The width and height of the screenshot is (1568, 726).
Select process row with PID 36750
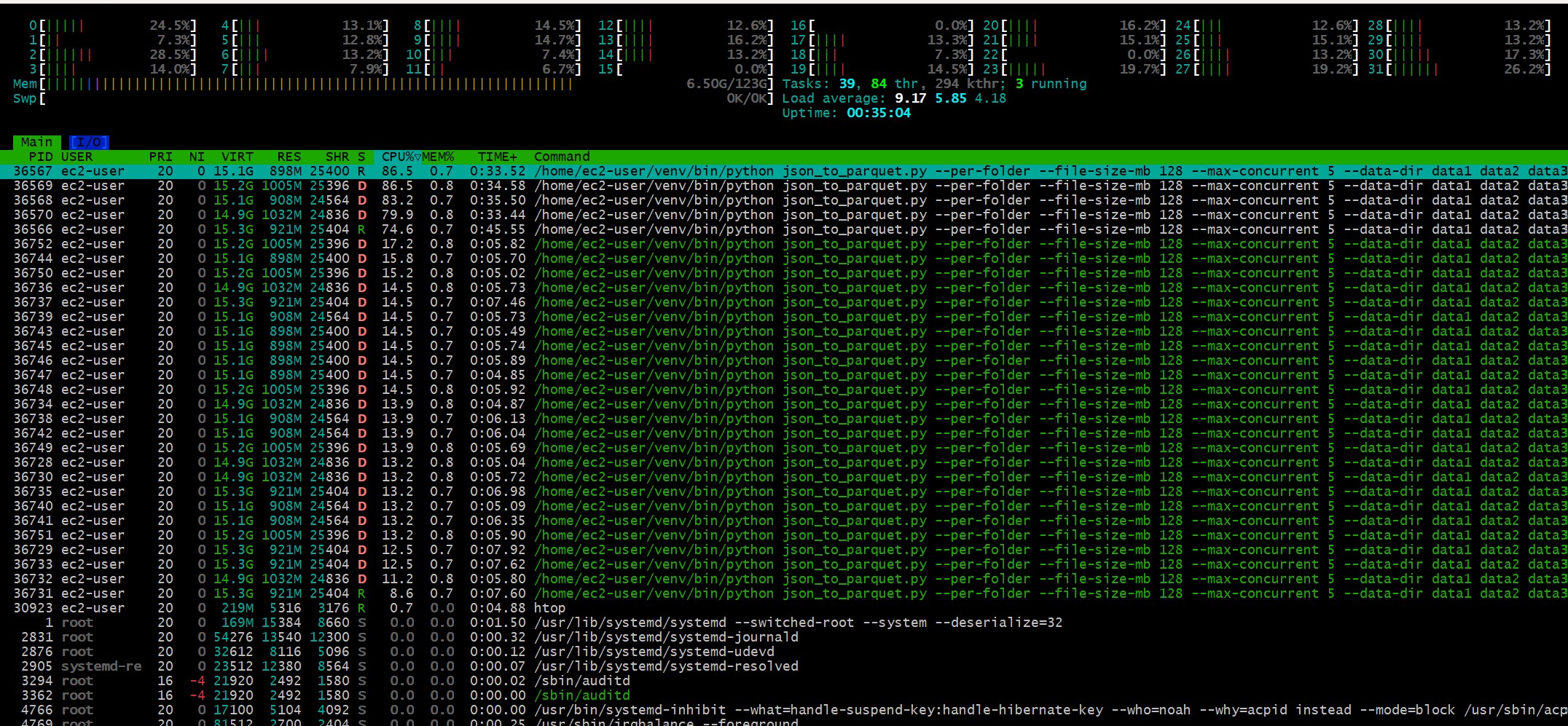[784, 273]
